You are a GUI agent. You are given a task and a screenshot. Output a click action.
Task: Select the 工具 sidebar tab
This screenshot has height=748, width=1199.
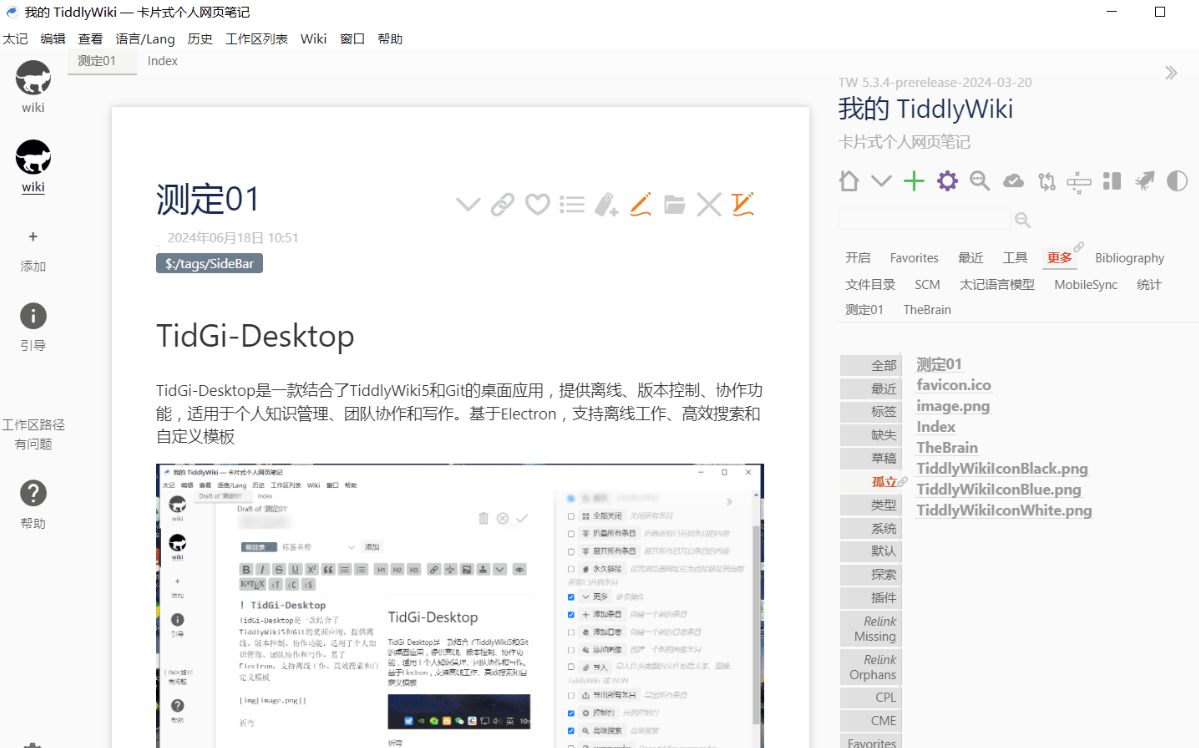click(1015, 258)
